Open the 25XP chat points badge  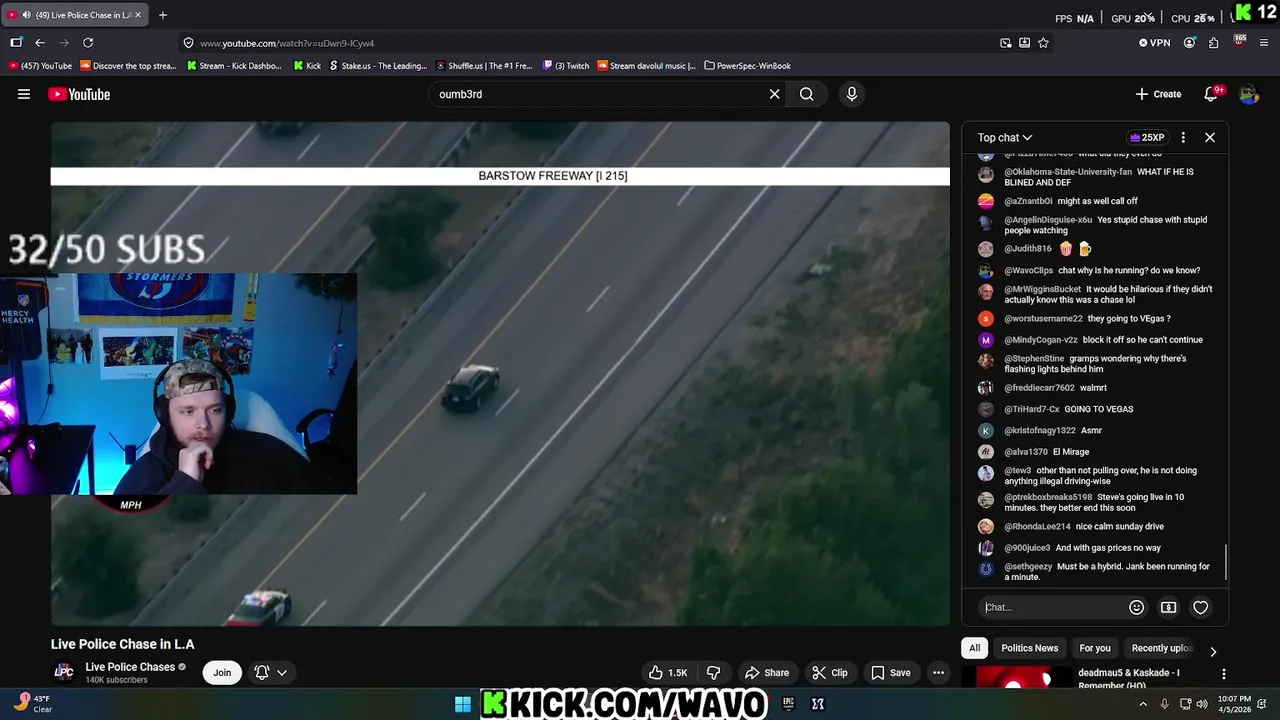pos(1146,138)
